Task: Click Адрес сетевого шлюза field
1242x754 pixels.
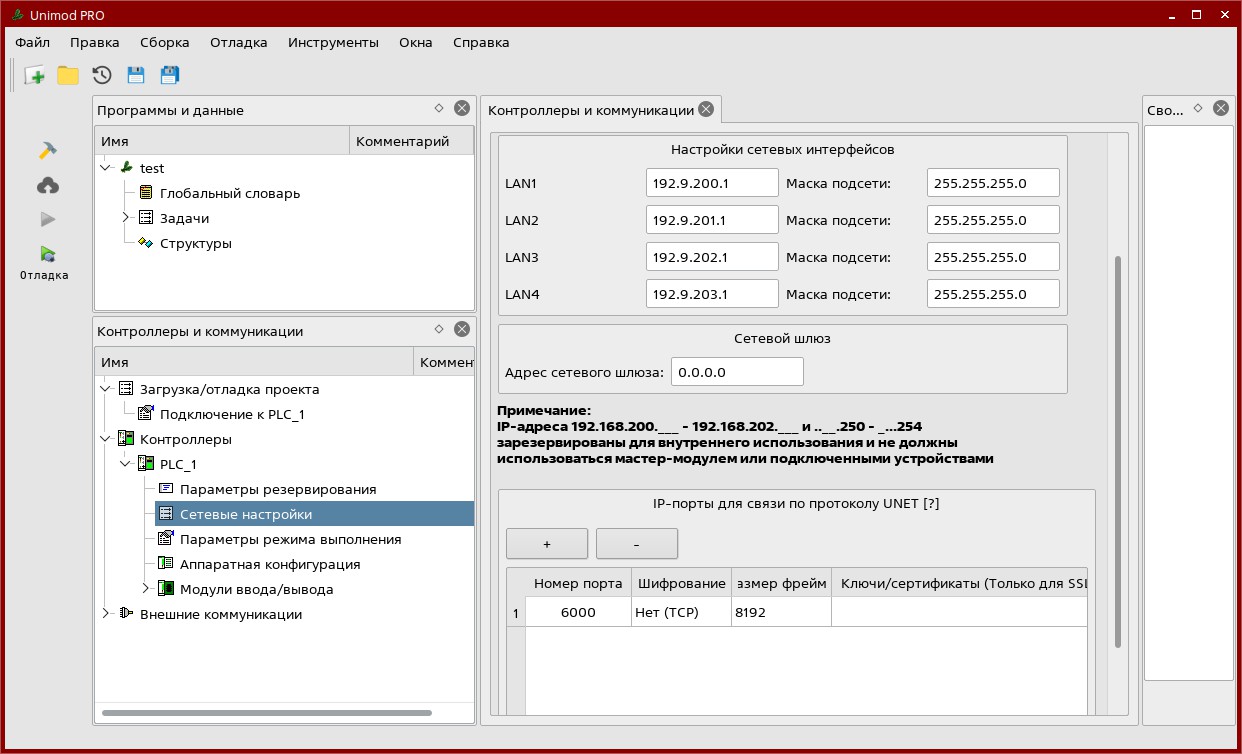Action: click(737, 372)
